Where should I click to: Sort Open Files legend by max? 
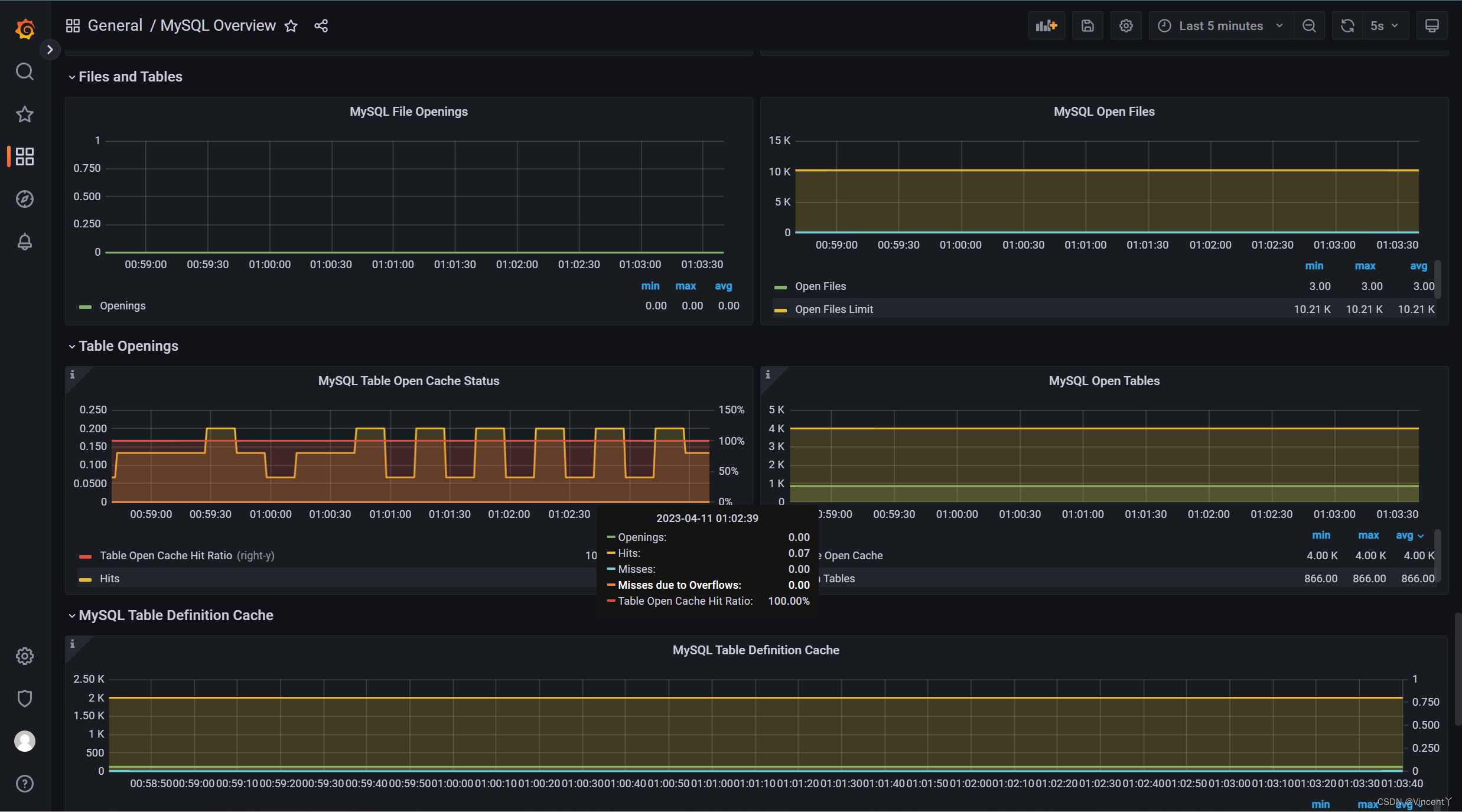[1365, 266]
